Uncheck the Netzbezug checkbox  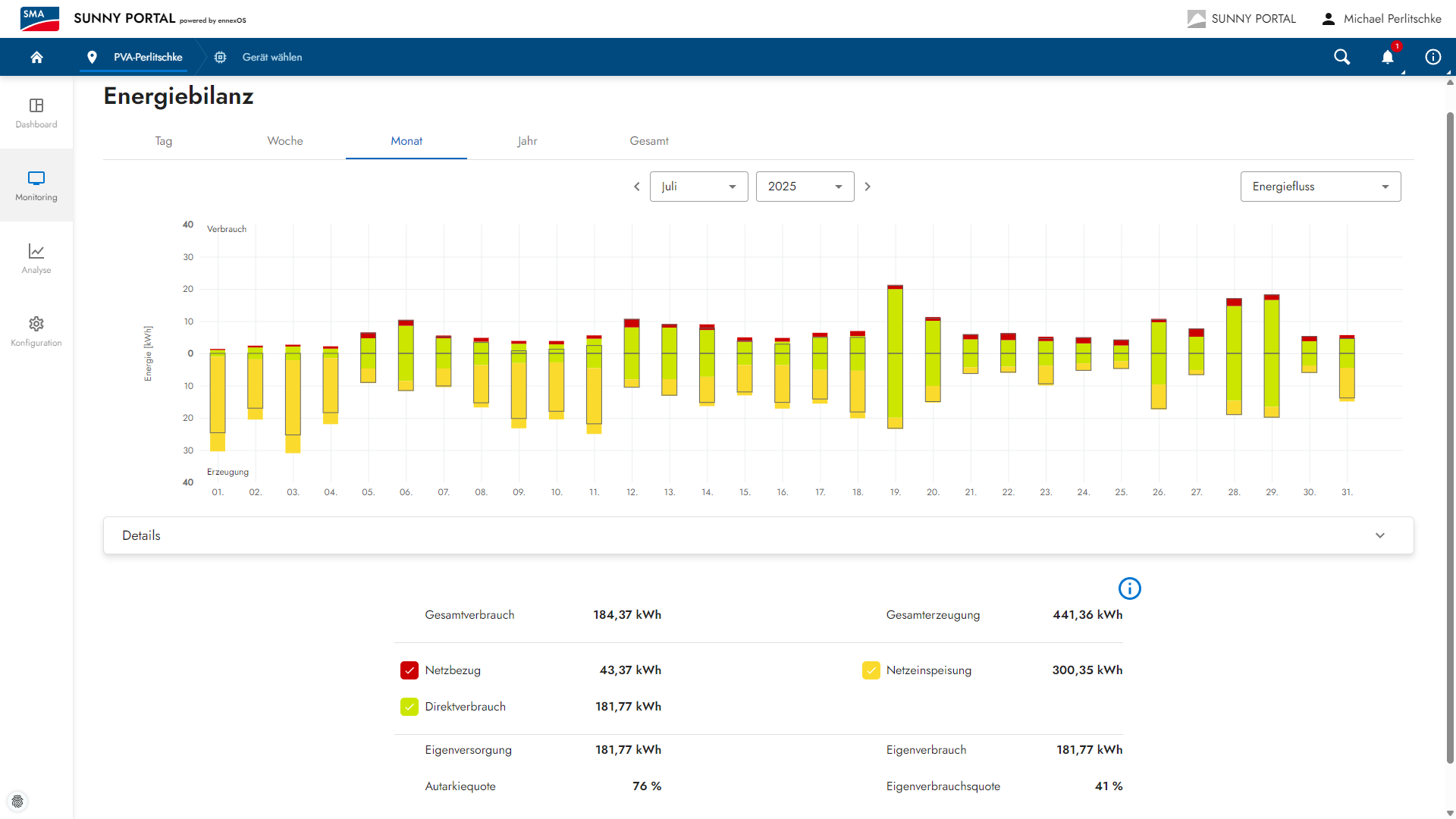tap(409, 670)
